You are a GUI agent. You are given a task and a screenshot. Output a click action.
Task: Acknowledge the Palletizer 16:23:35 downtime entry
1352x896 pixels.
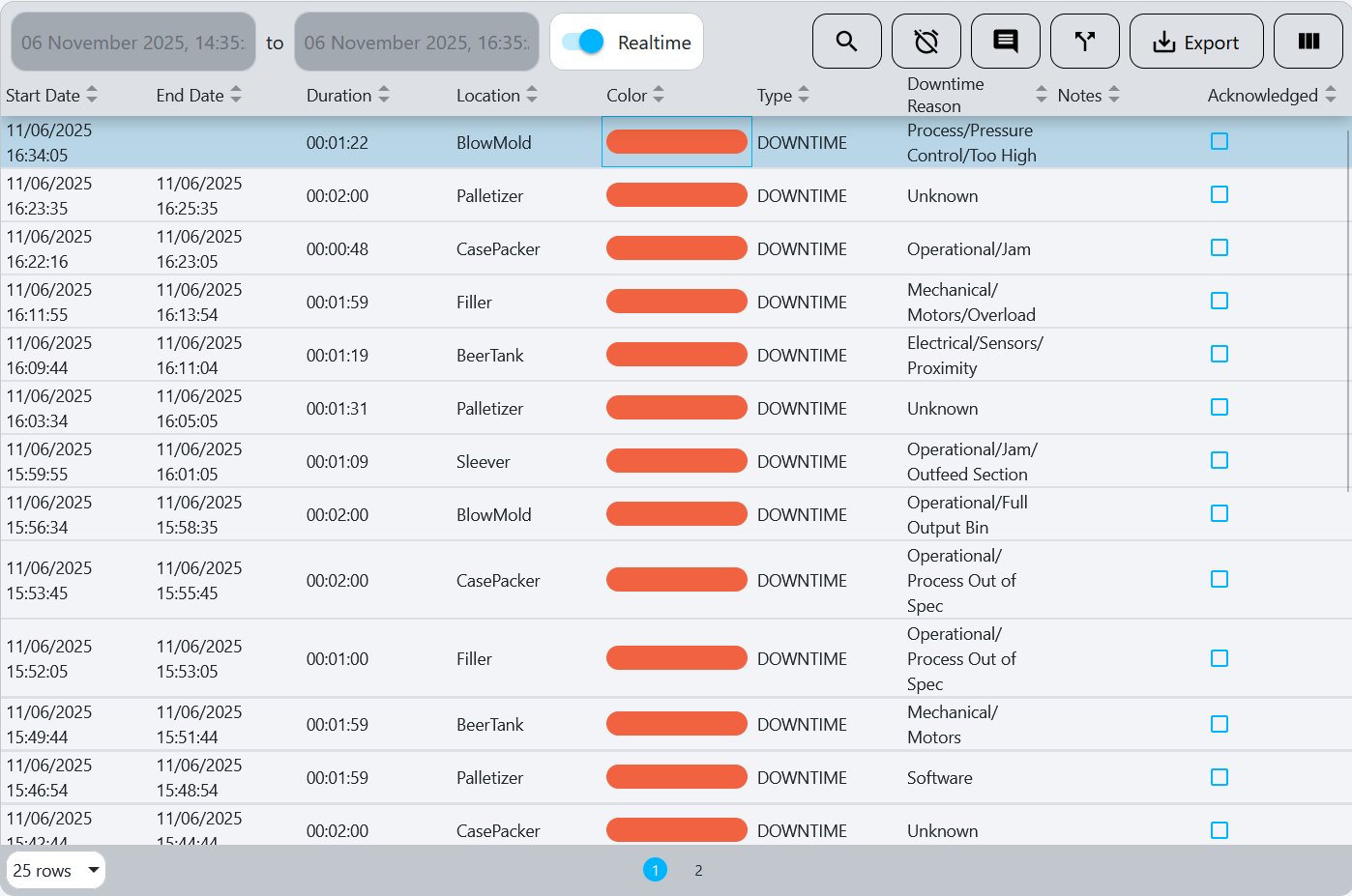tap(1219, 194)
